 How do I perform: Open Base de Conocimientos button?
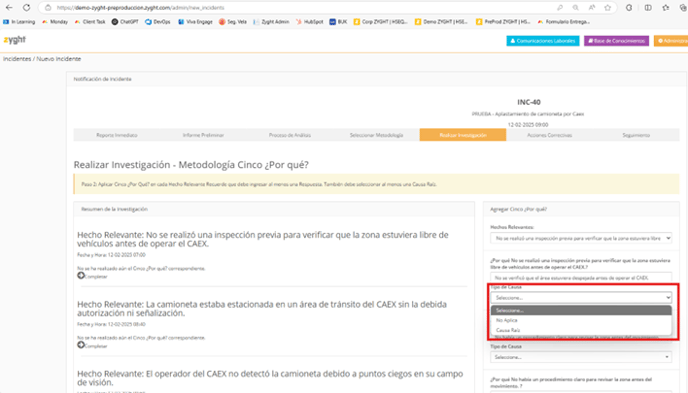click(x=616, y=41)
